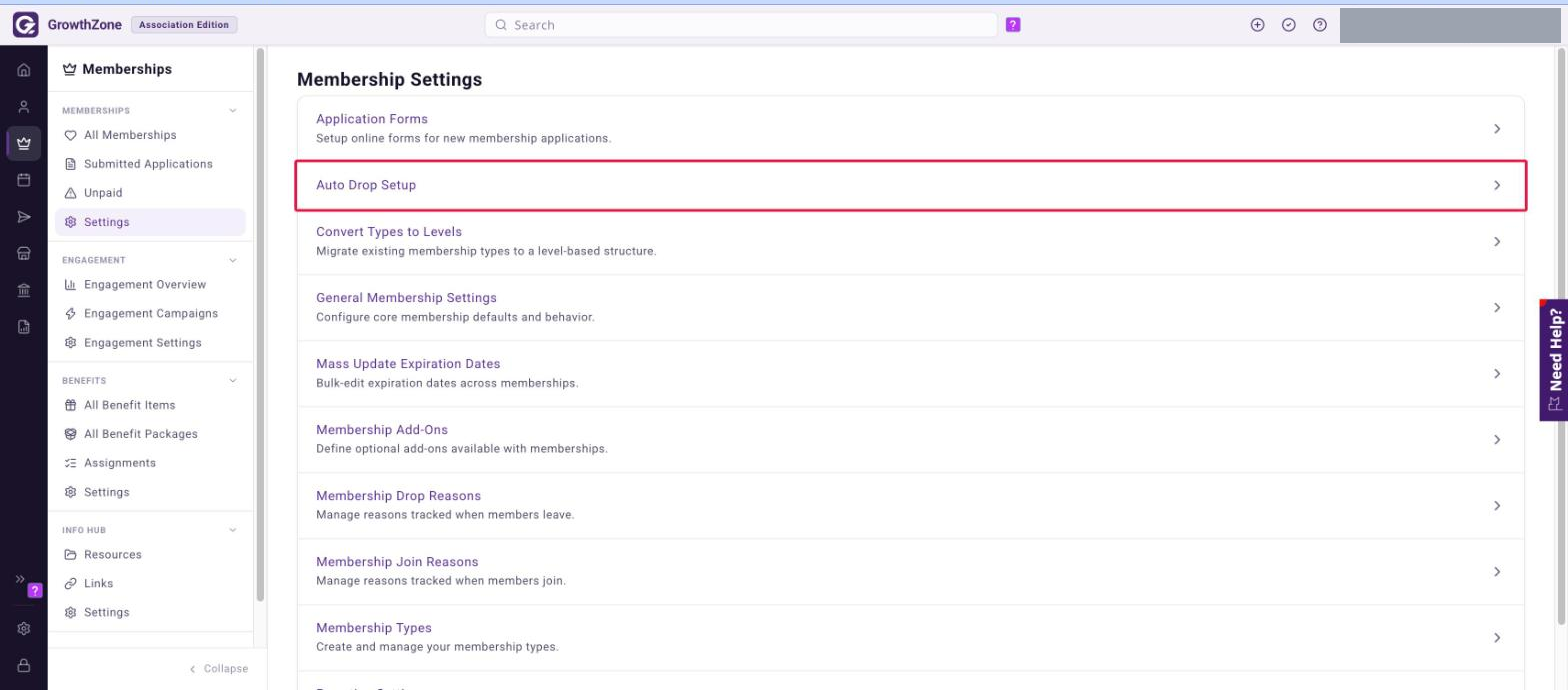Click the sidebar vertical scrollbar
The height and width of the screenshot is (690, 1568).
point(261,325)
